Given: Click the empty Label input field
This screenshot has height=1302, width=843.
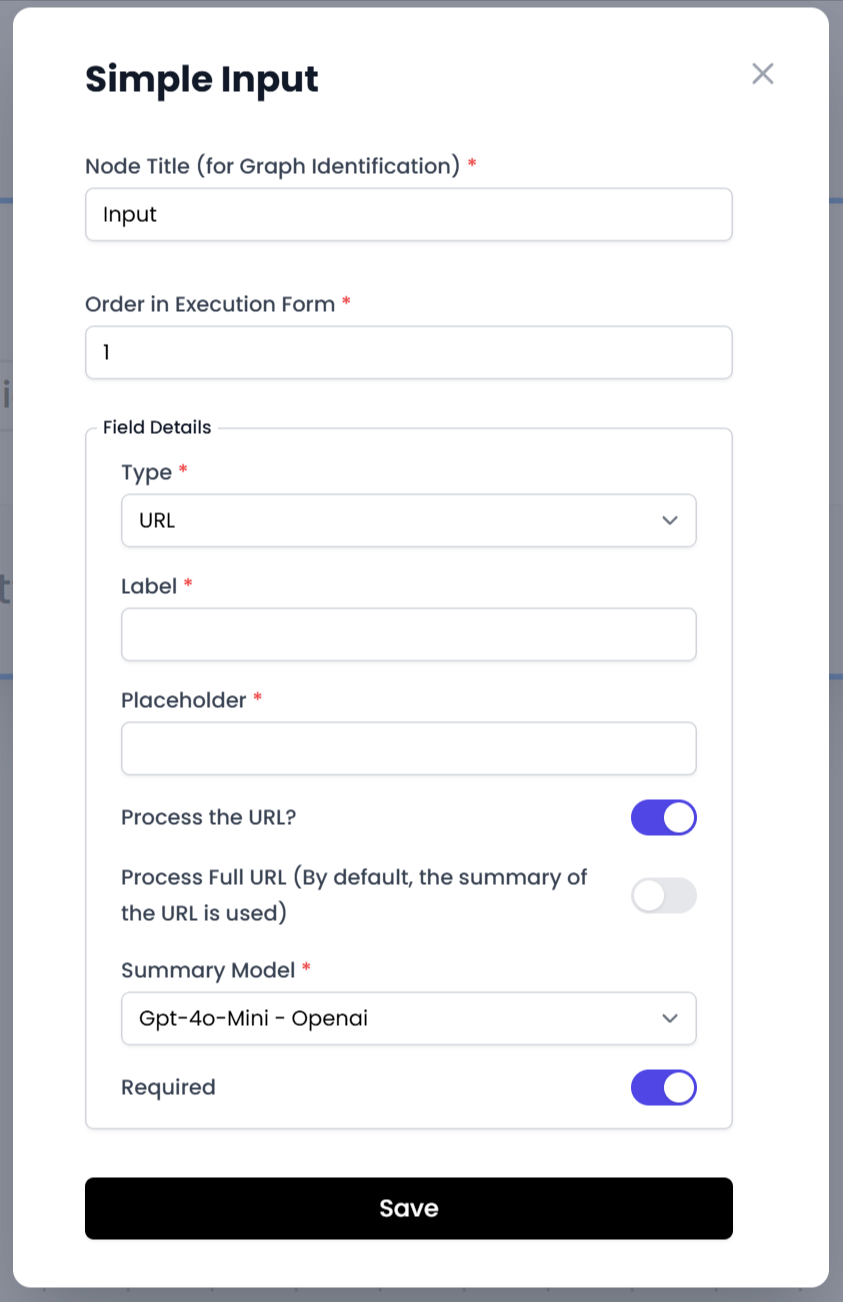Looking at the screenshot, I should 408,635.
